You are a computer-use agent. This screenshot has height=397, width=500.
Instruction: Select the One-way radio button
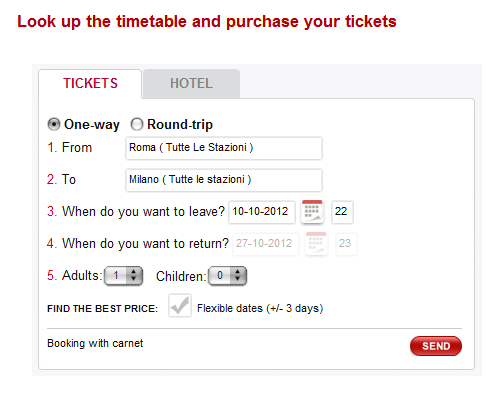coord(54,124)
